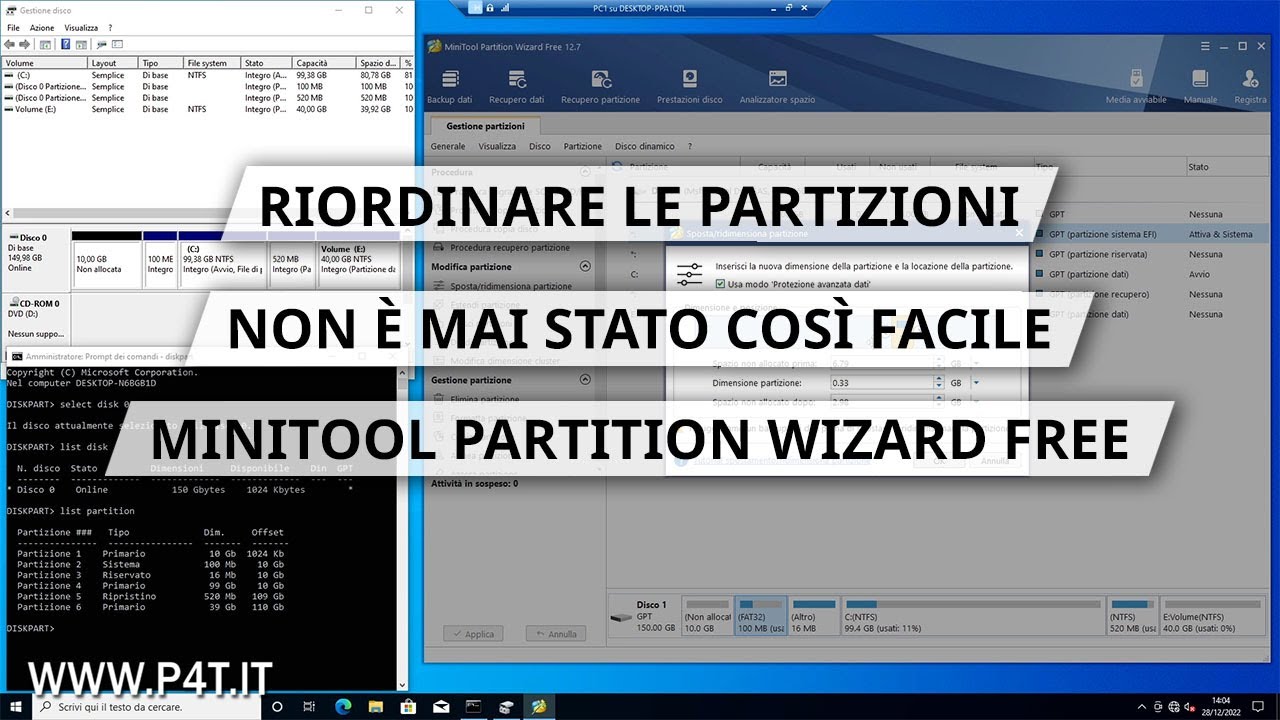The height and width of the screenshot is (720, 1280).
Task: Select (Altro) 16 MB block in disk map
Action: tap(814, 617)
